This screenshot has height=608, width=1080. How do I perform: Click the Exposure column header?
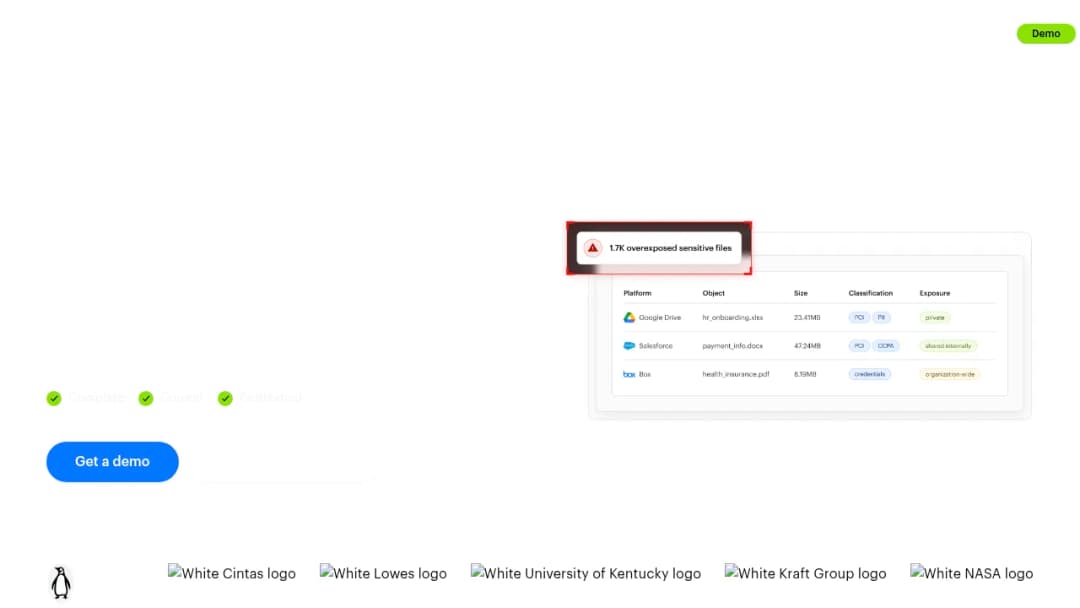coord(935,293)
